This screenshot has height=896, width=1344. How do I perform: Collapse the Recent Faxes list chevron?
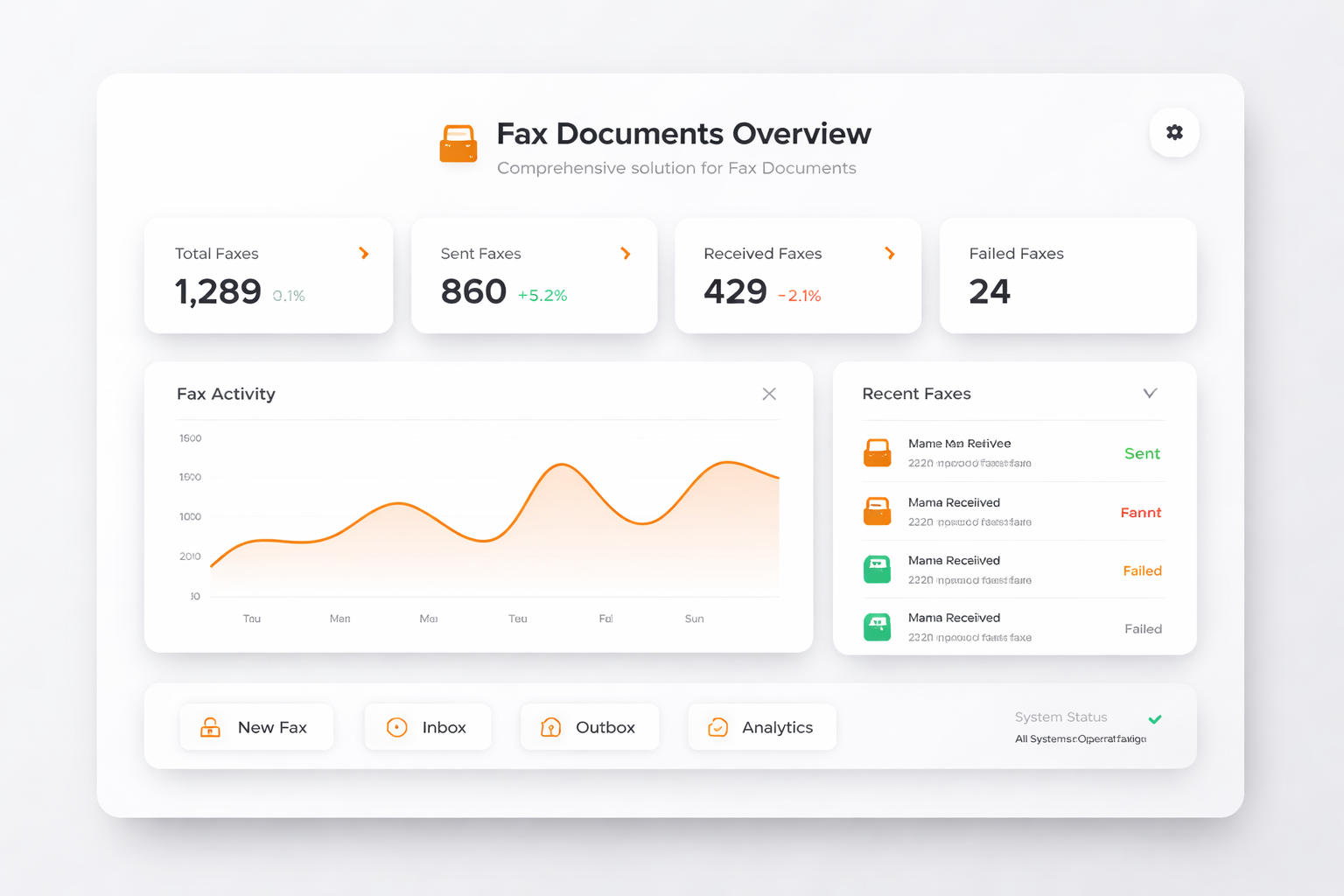point(1150,394)
